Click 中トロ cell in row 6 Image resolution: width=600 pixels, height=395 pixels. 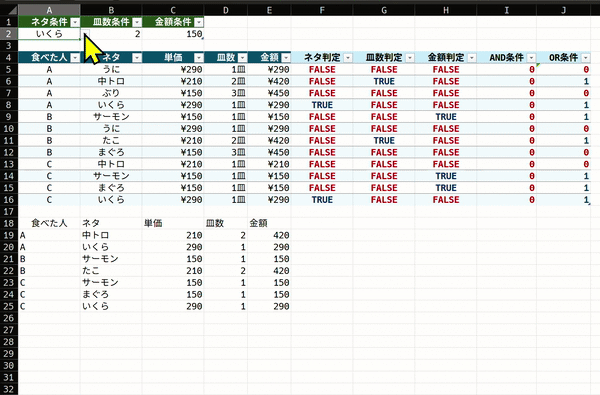[x=111, y=82]
